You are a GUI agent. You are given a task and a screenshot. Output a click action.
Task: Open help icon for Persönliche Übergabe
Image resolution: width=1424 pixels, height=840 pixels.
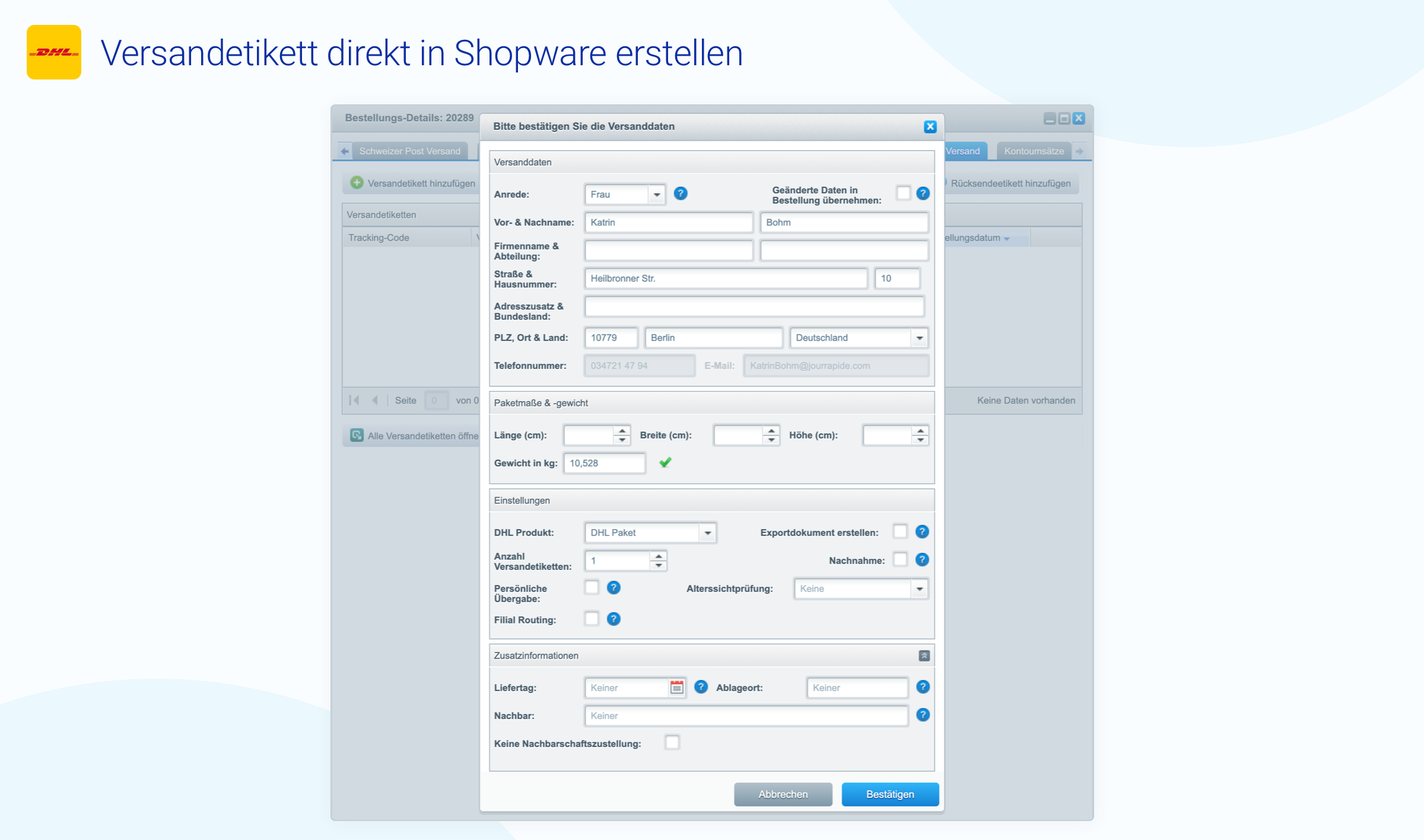click(614, 587)
